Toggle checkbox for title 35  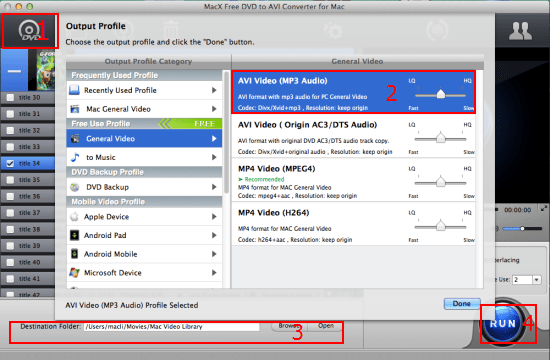[10, 180]
